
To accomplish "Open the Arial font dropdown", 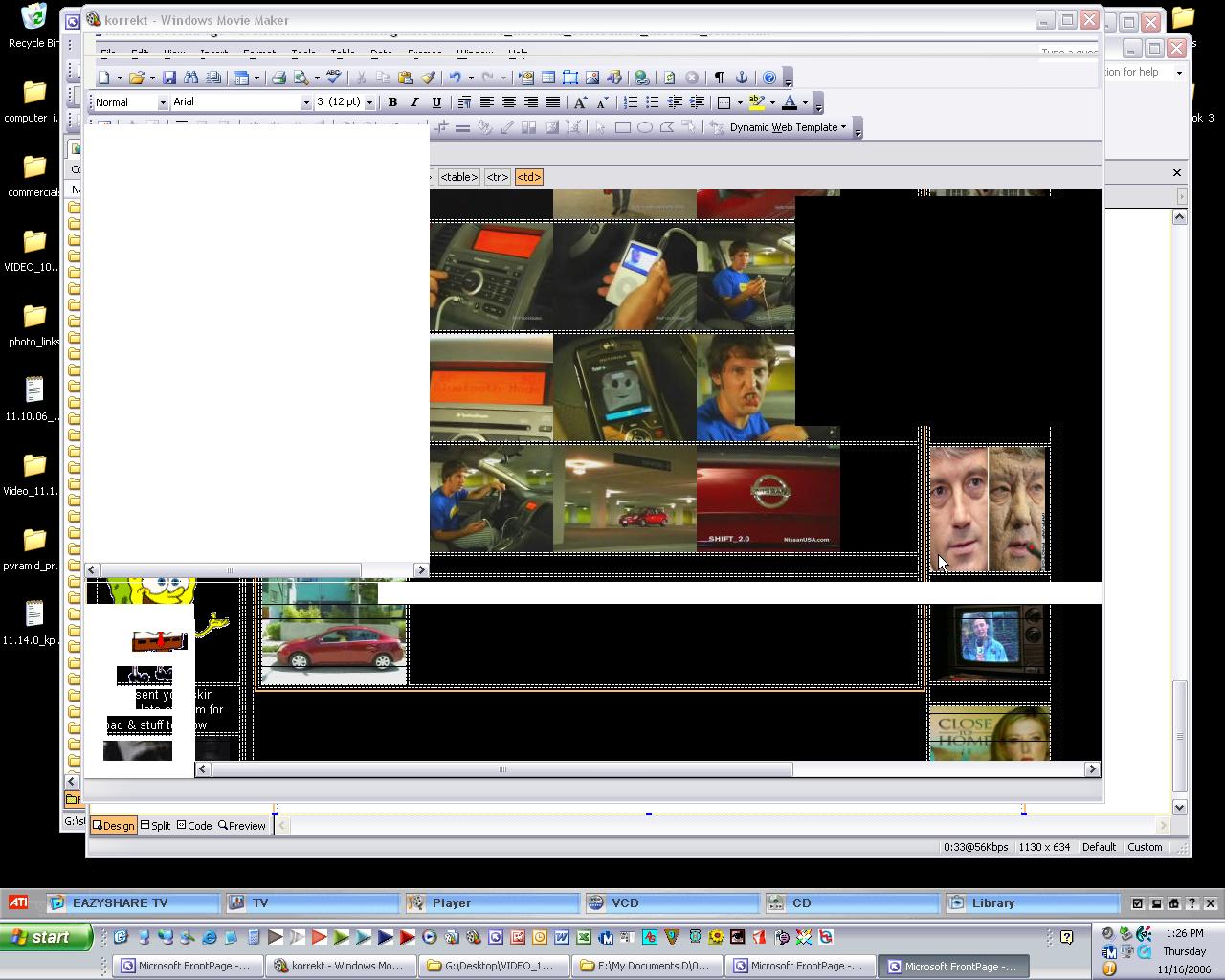I will click(x=306, y=102).
